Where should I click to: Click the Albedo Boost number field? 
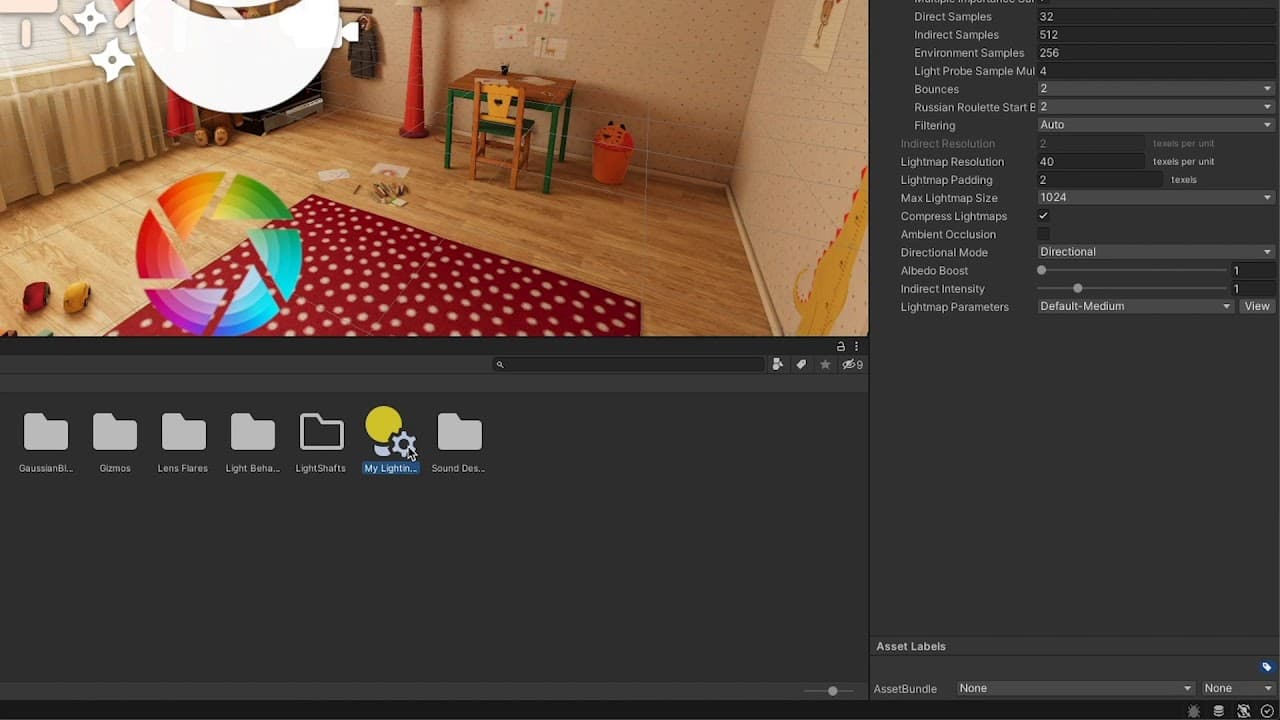point(1254,271)
